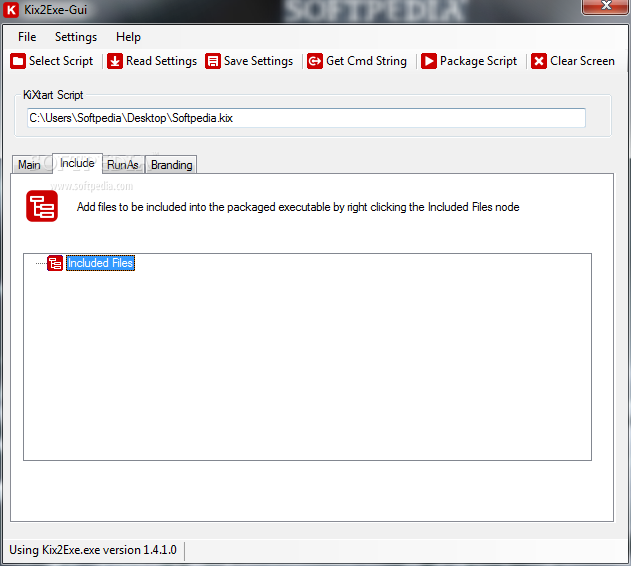Click the large red tree icon beside instructions
The height and width of the screenshot is (566, 631).
tap(42, 207)
